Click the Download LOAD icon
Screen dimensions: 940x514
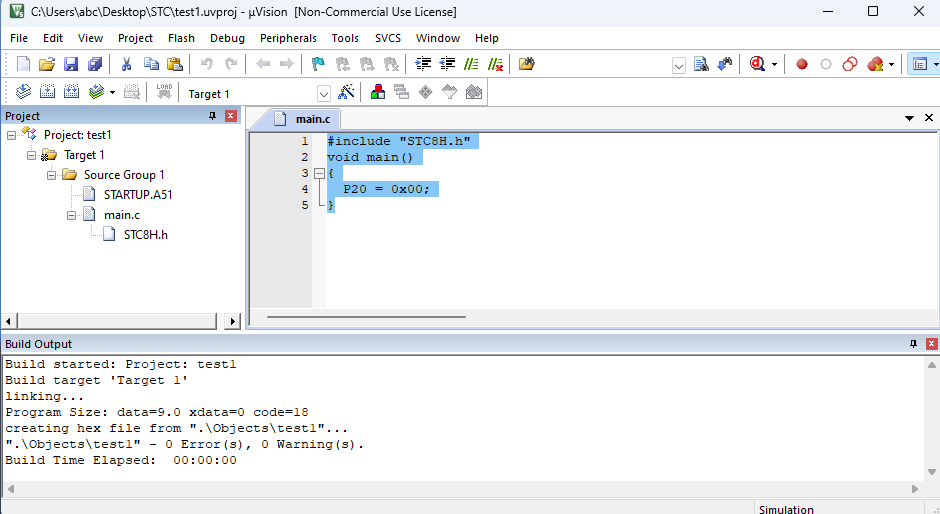[164, 92]
